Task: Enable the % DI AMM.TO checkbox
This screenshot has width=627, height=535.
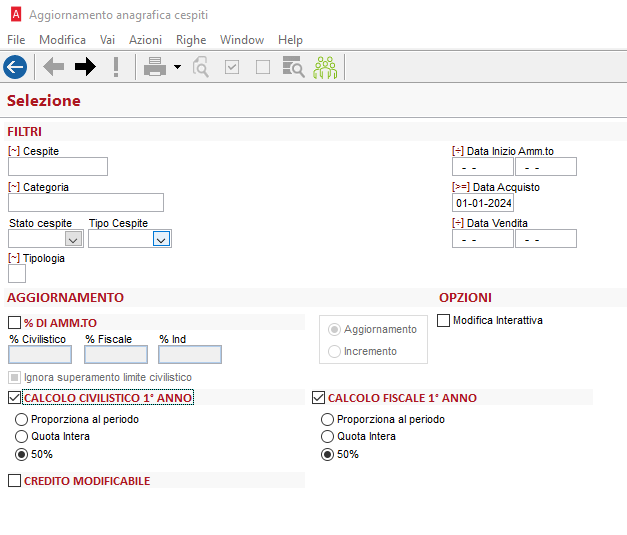Action: [x=14, y=322]
